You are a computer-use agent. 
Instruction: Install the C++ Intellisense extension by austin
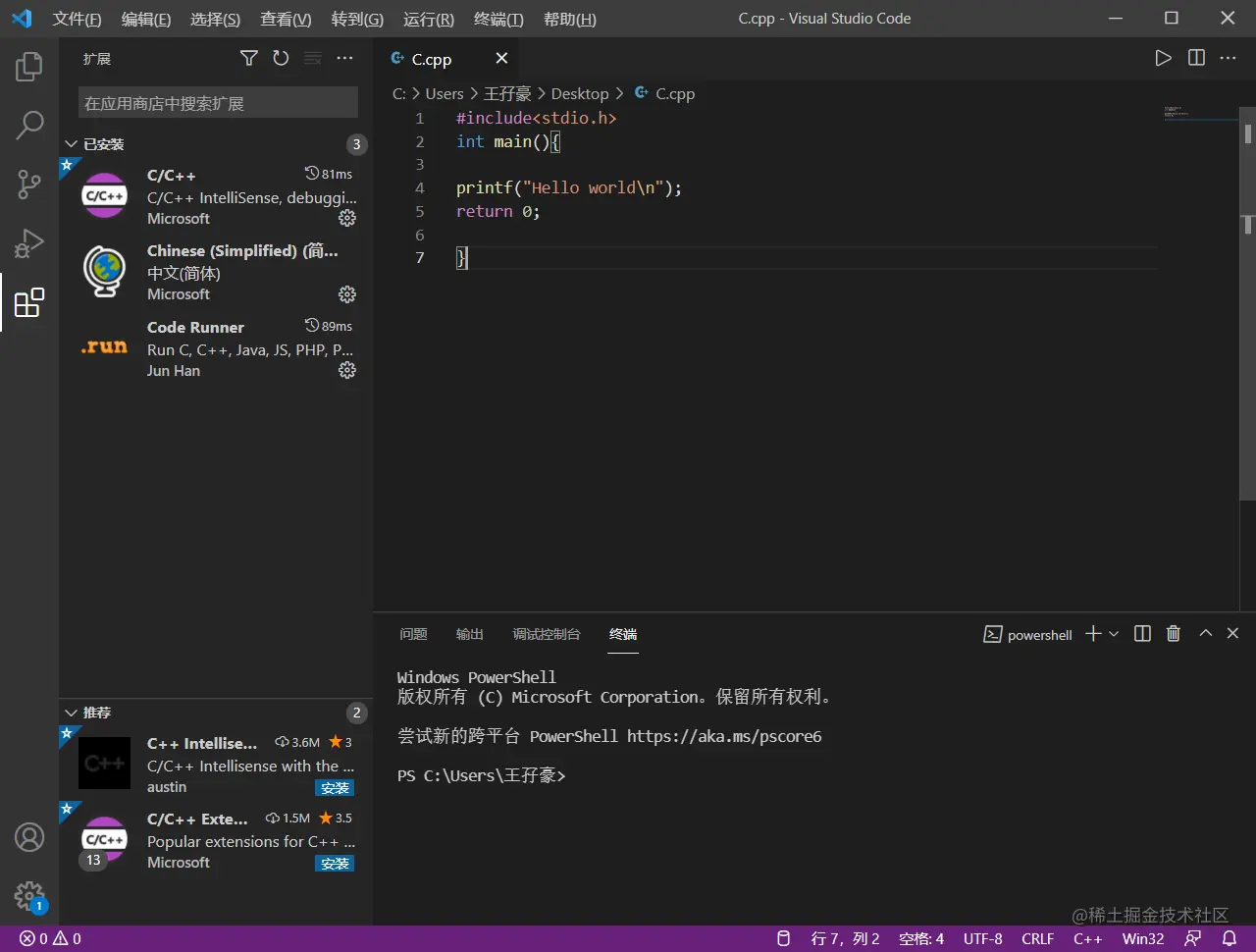[335, 788]
